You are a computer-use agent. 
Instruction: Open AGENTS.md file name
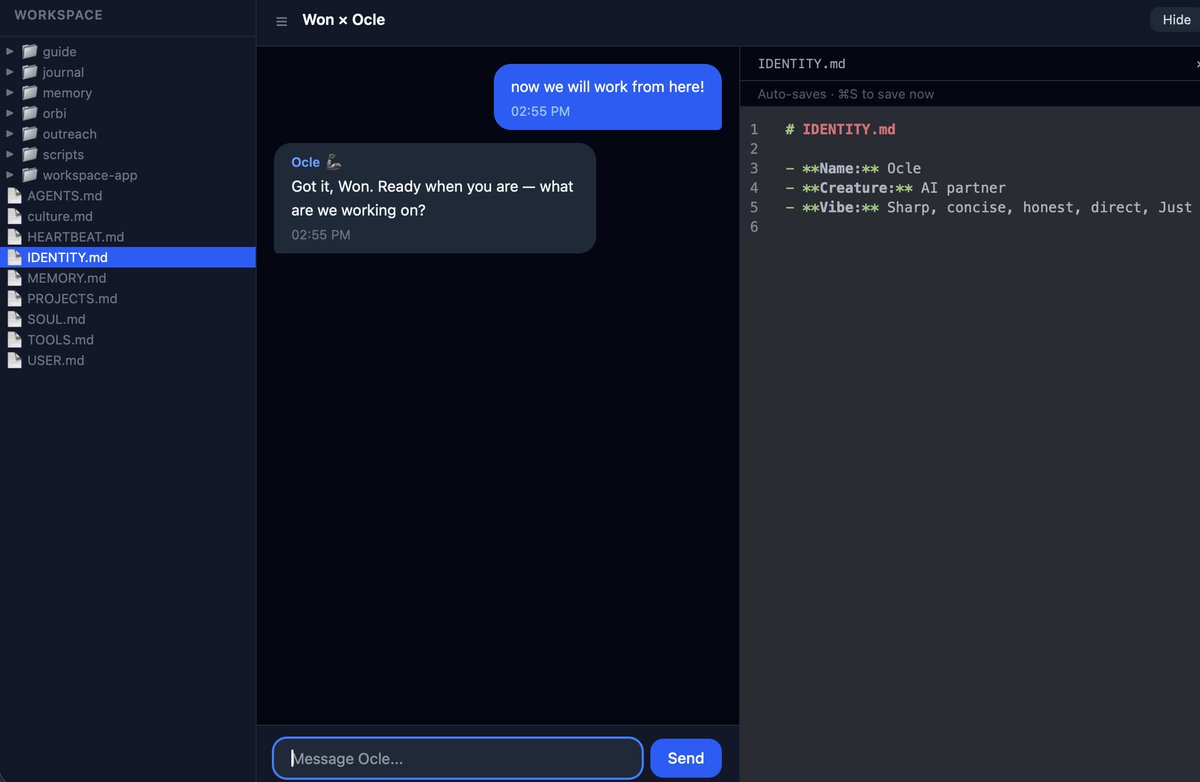pyautogui.click(x=65, y=195)
